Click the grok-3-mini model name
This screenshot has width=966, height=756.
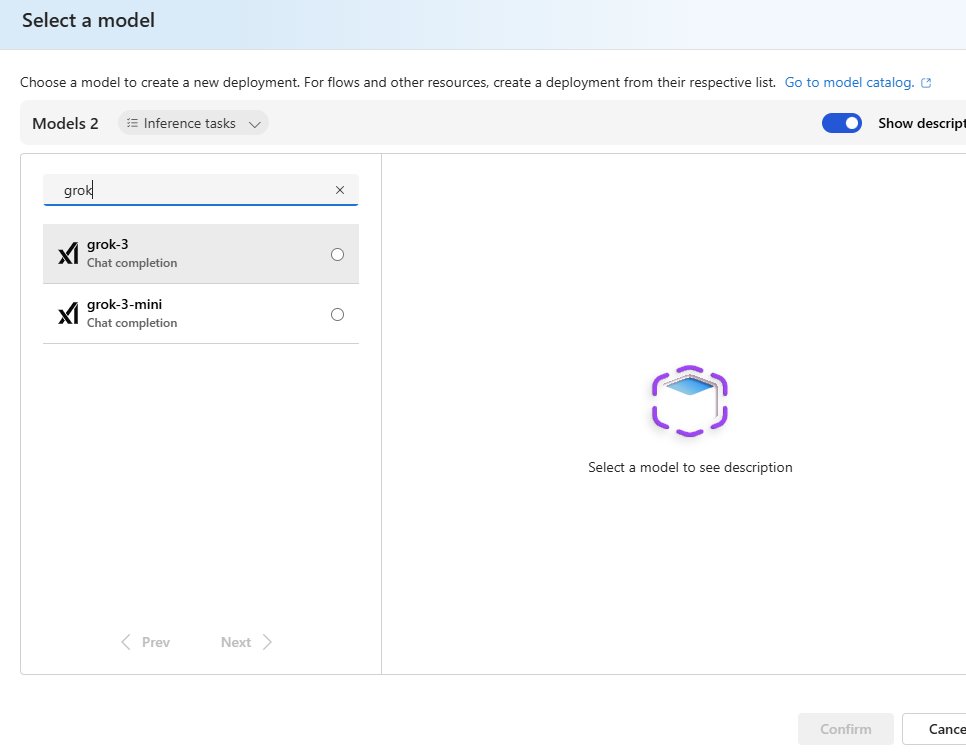coord(124,304)
